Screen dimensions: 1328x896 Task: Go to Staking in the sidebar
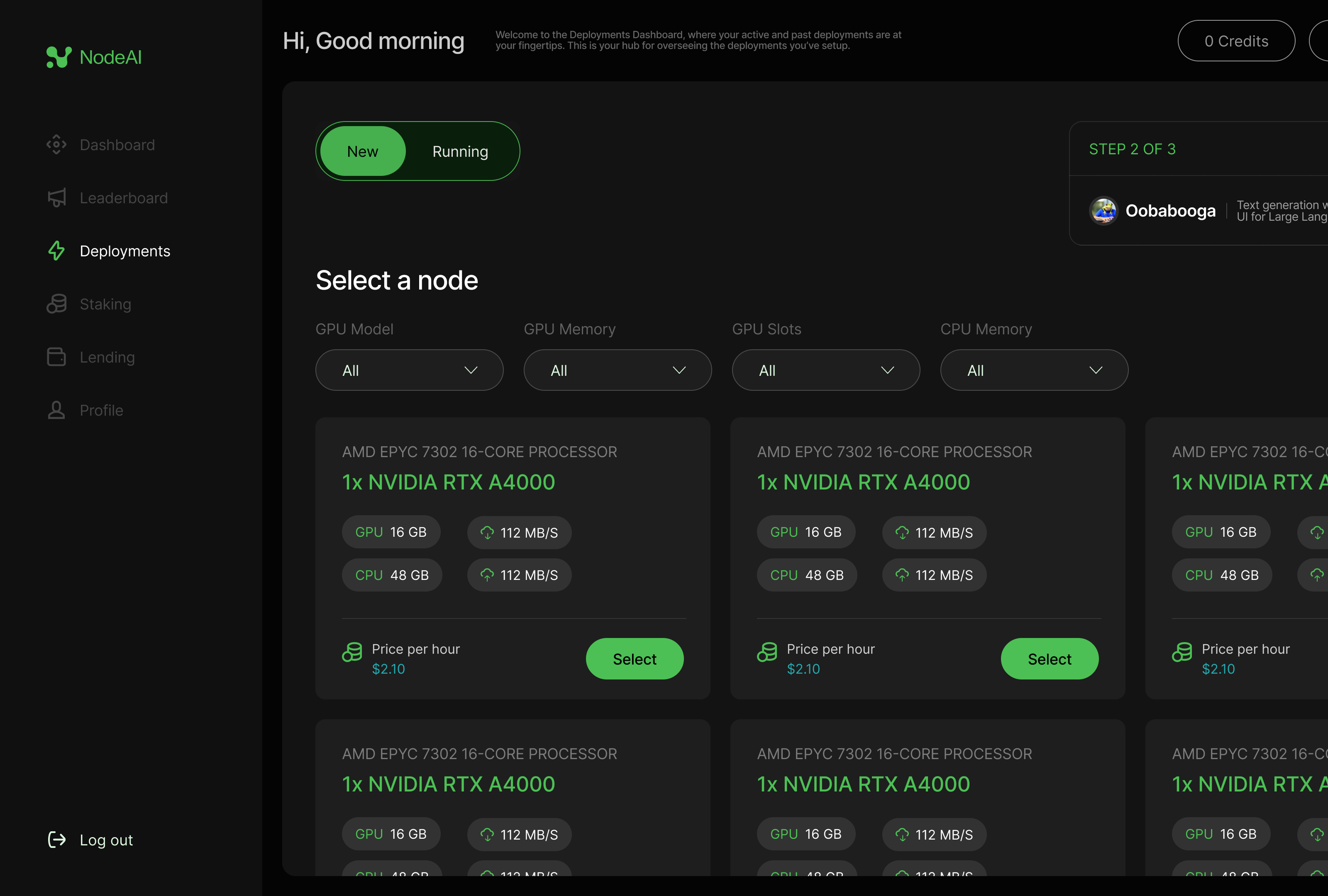click(105, 304)
